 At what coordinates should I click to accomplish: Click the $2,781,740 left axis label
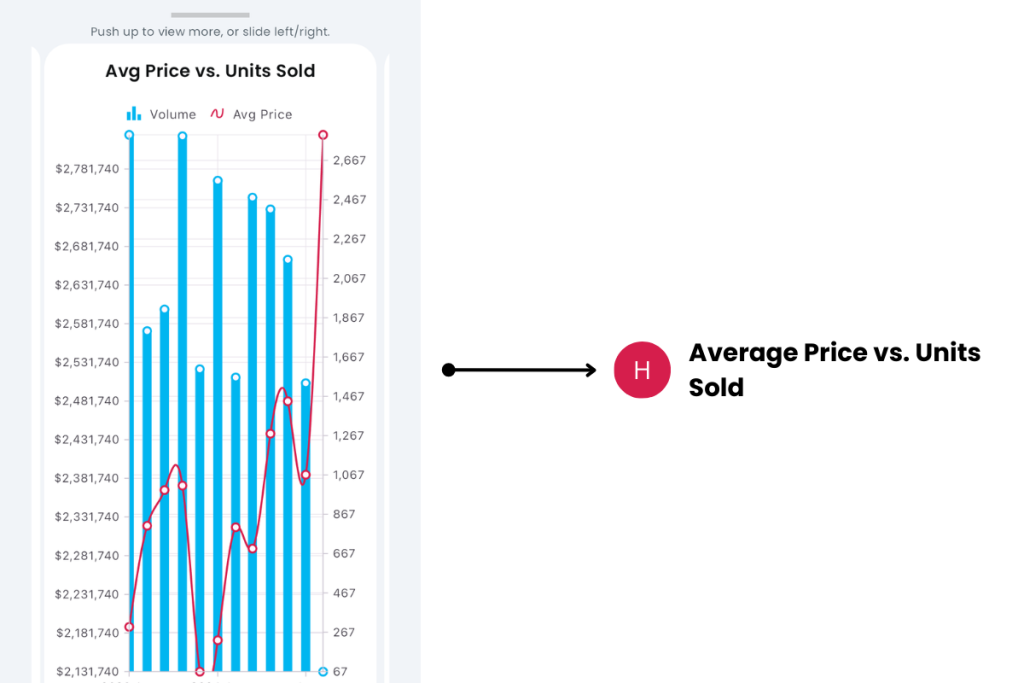pyautogui.click(x=87, y=169)
